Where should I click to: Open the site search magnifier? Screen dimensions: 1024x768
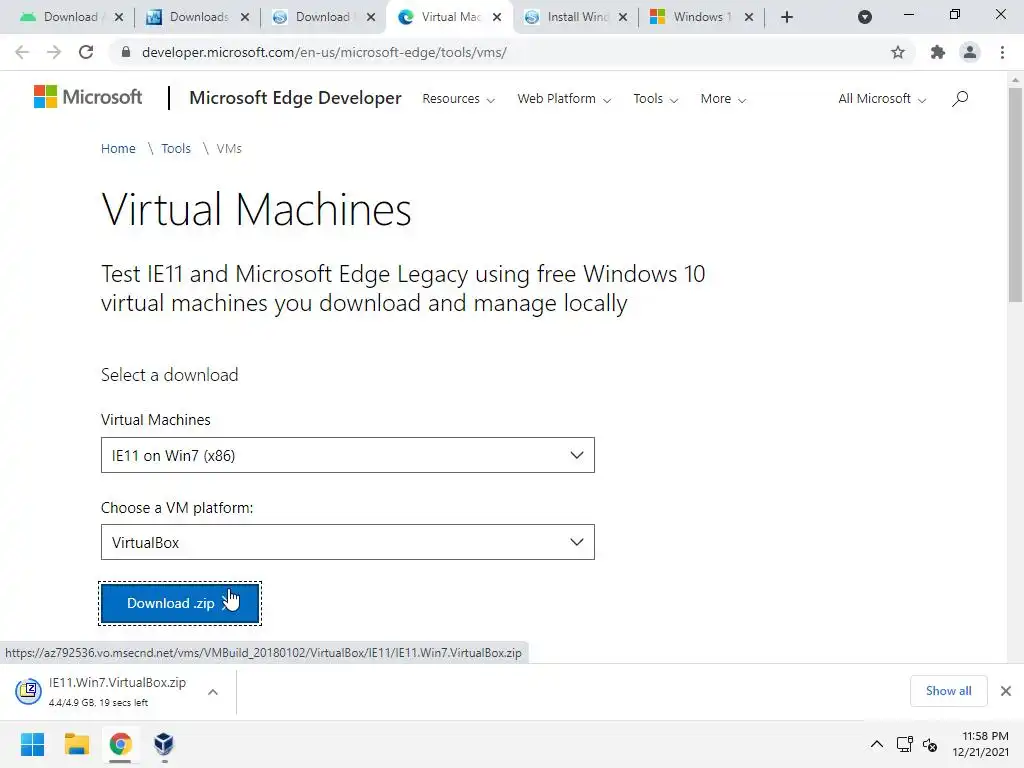(959, 99)
